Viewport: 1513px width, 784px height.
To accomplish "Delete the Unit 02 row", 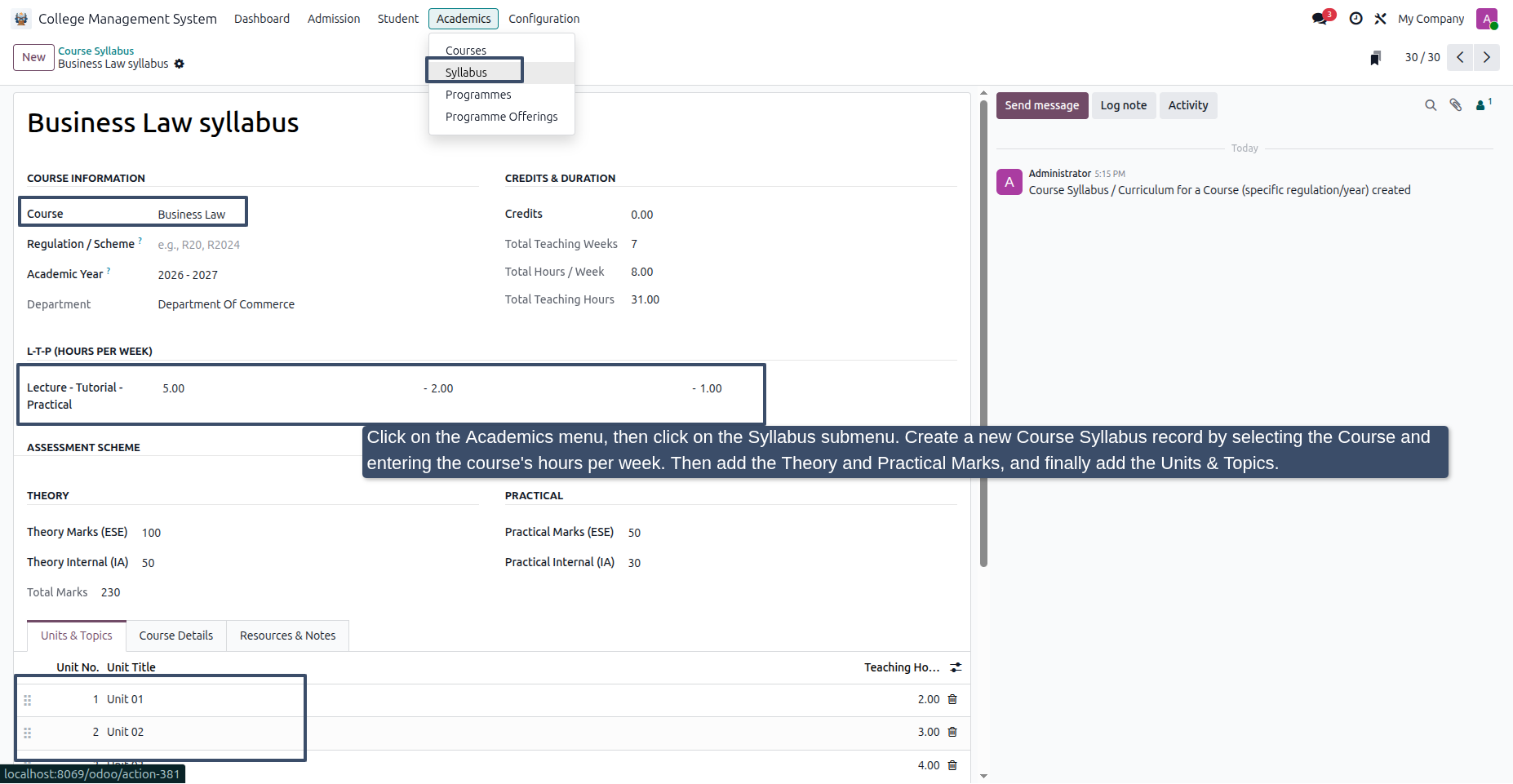I will [x=952, y=732].
